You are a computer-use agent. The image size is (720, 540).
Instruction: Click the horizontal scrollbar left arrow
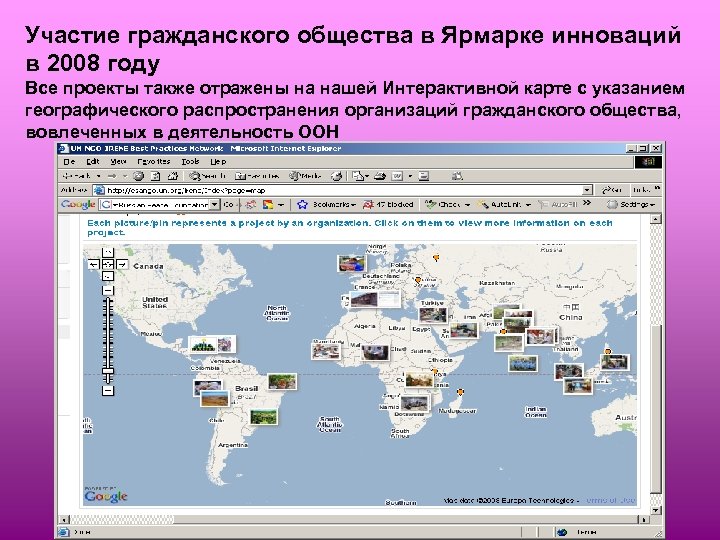64,520
